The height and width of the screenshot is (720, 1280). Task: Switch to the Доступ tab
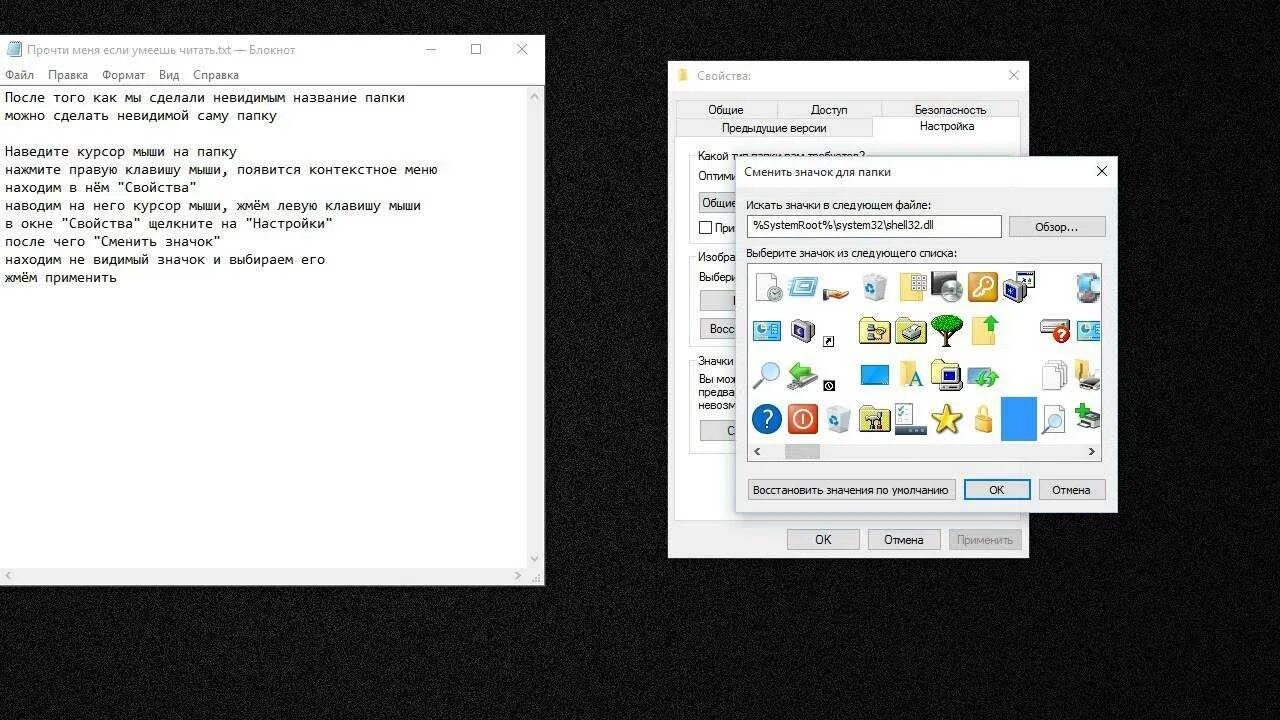[x=829, y=109]
